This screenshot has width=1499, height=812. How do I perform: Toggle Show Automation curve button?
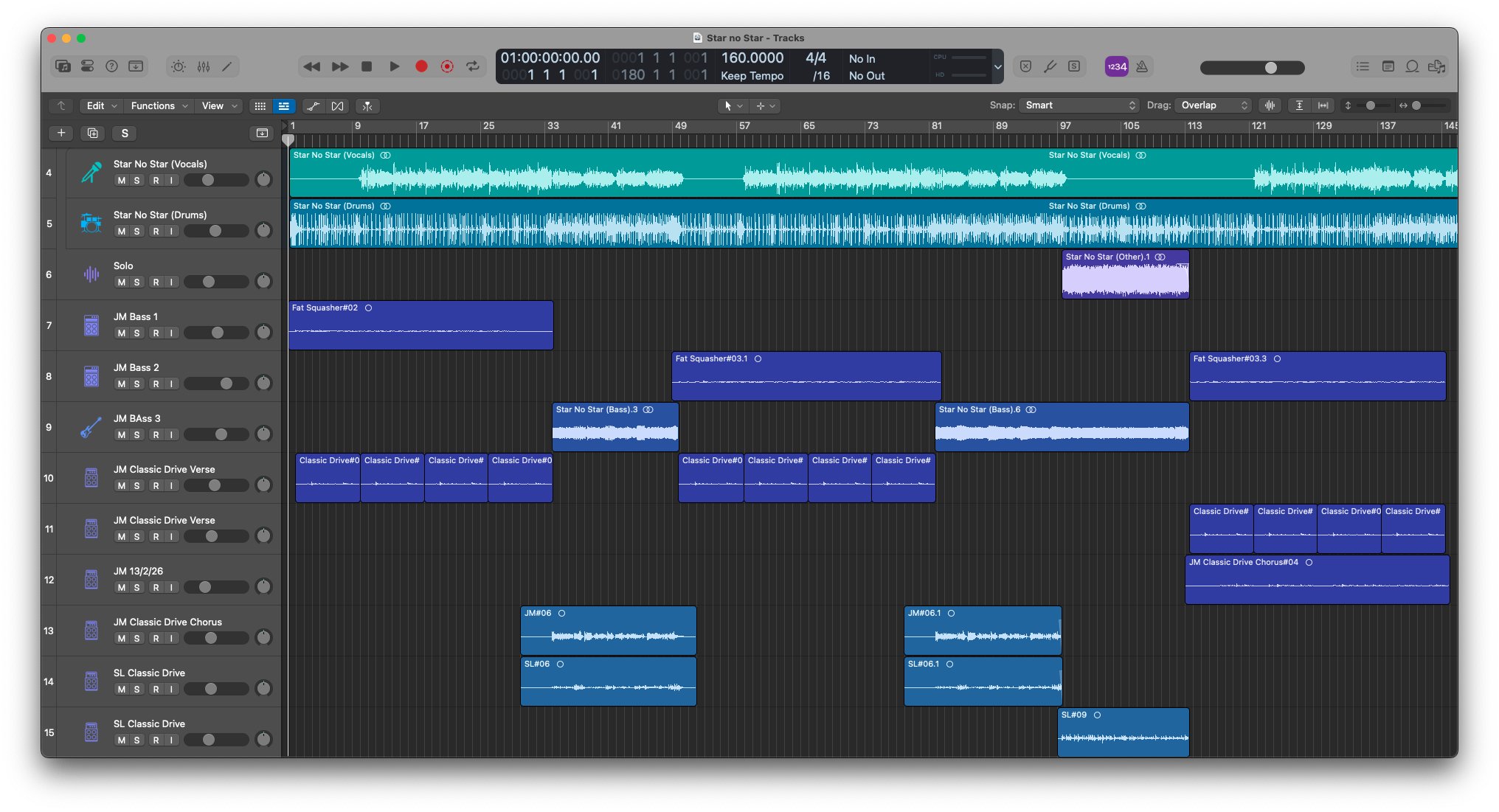click(x=314, y=106)
